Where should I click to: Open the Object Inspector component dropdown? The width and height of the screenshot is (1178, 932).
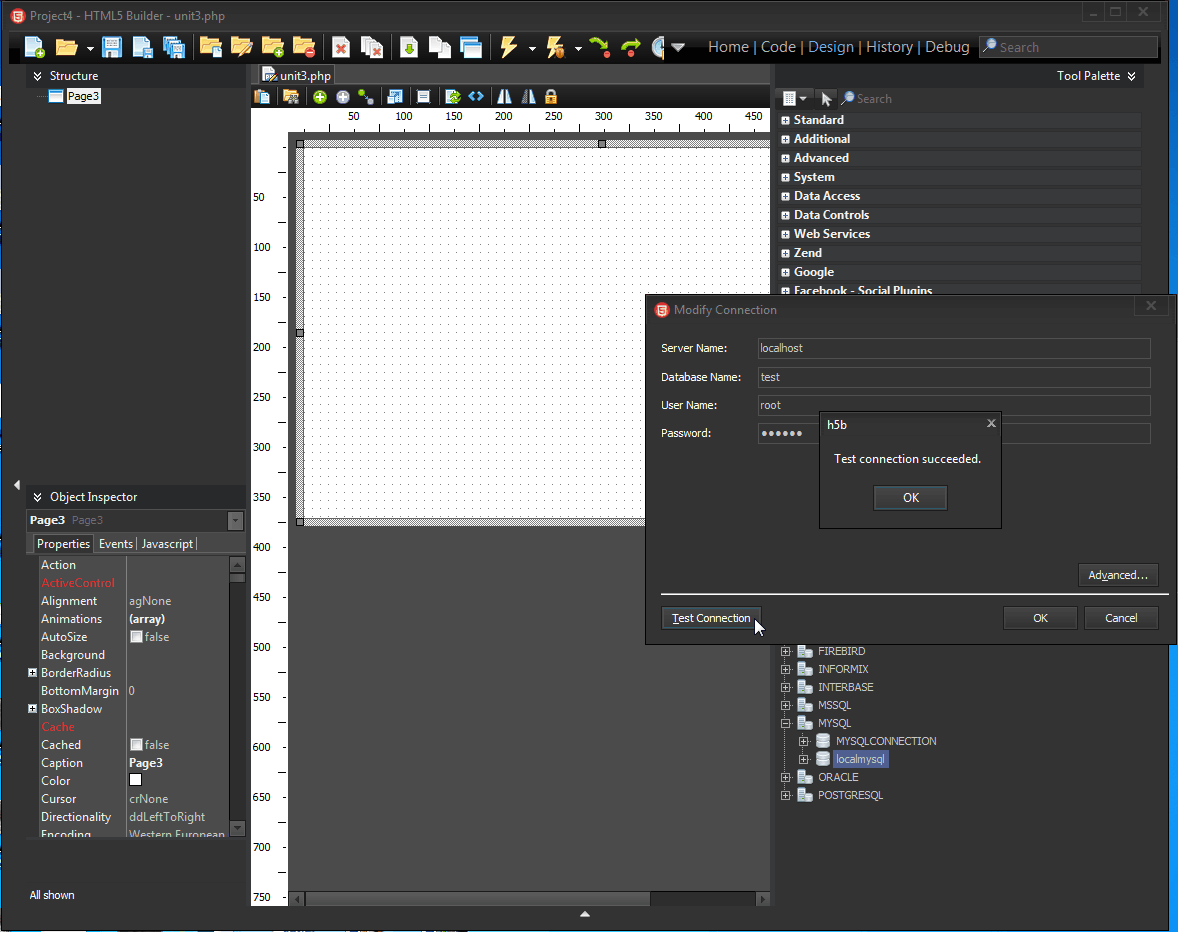(235, 520)
